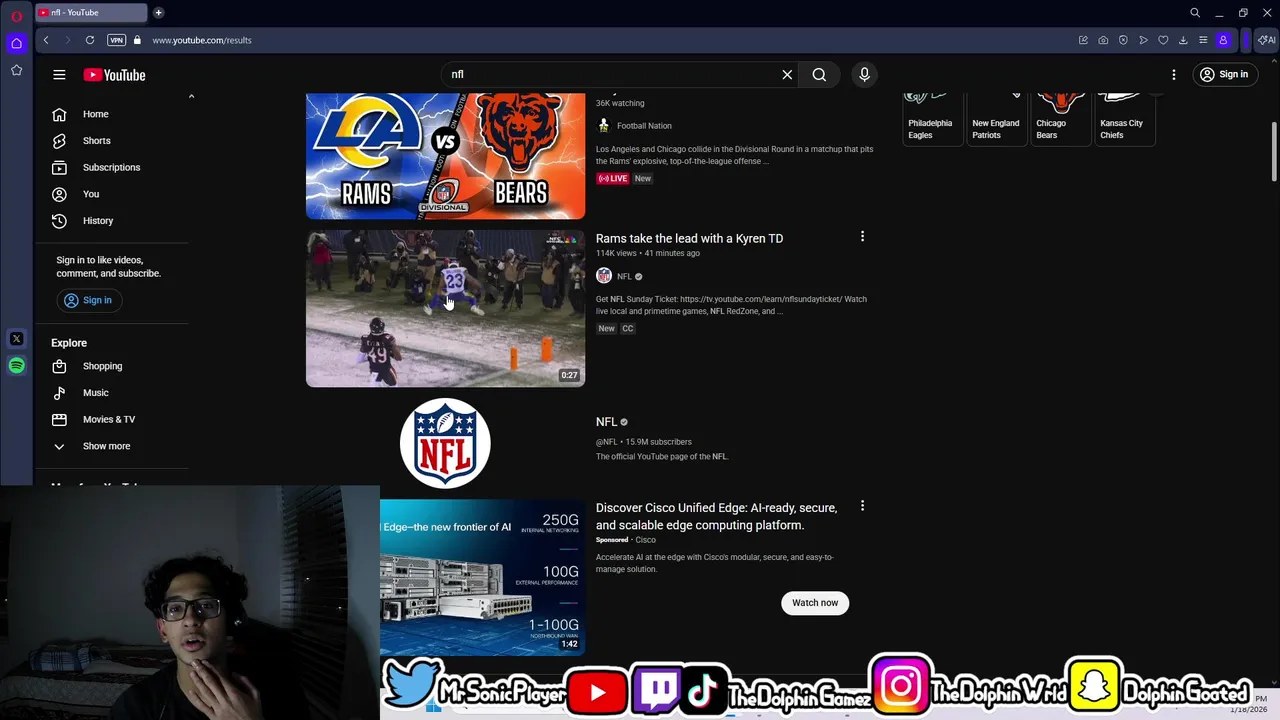
Task: Run search with the magnifier button
Action: [819, 74]
